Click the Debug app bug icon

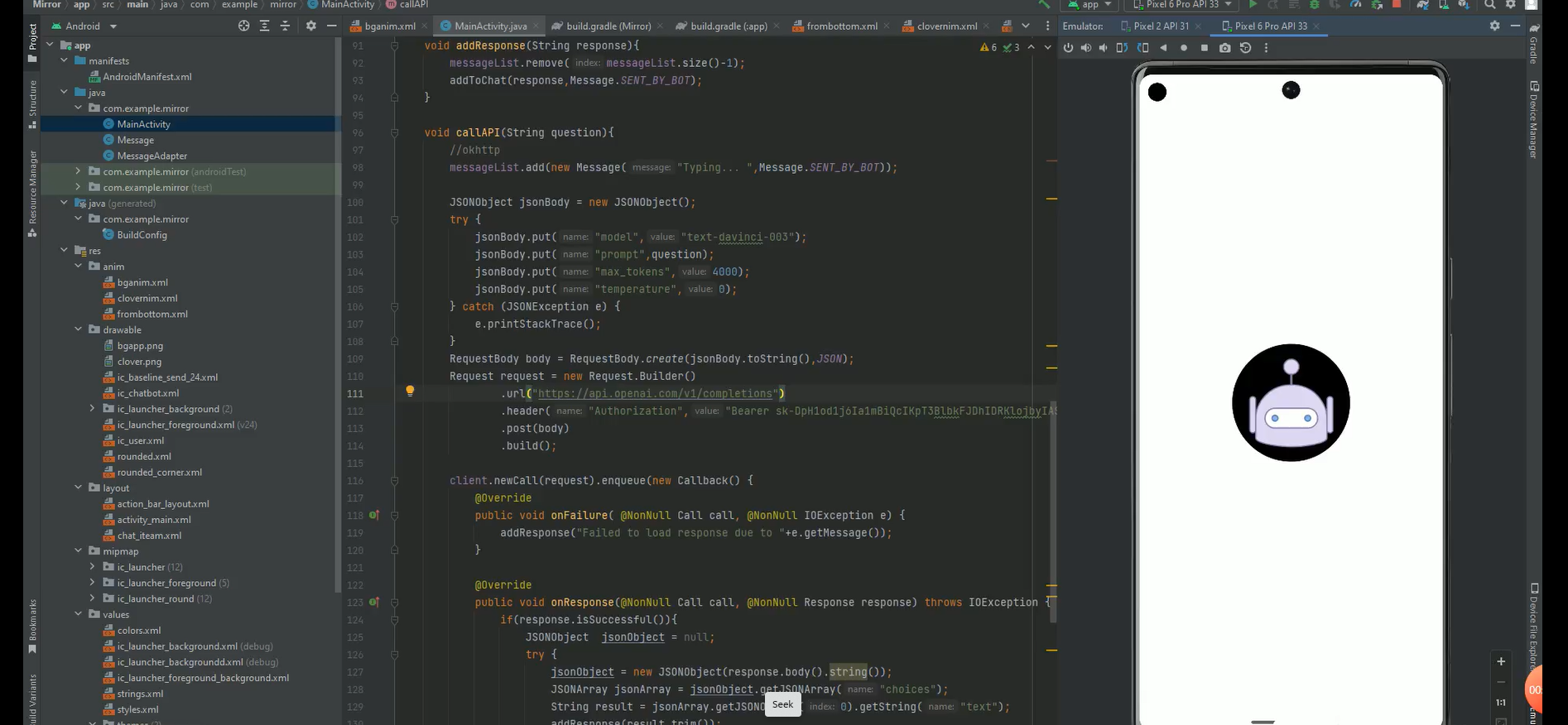tap(1314, 5)
